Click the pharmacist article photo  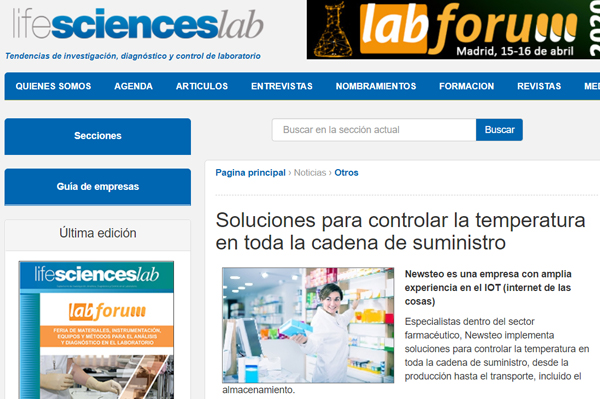pyautogui.click(x=308, y=325)
